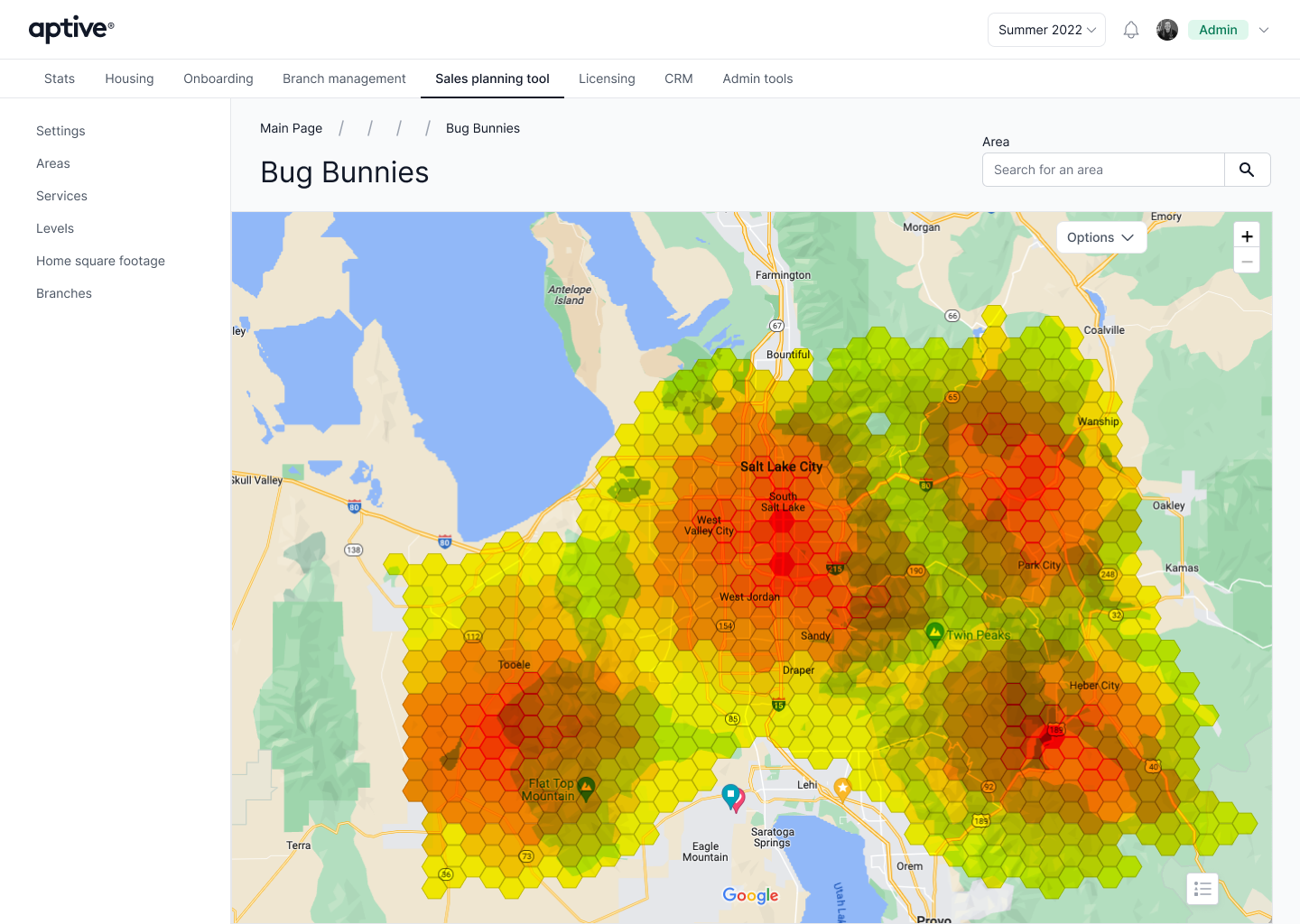Click the Salt Lake City map label
1300x924 pixels.
click(781, 467)
